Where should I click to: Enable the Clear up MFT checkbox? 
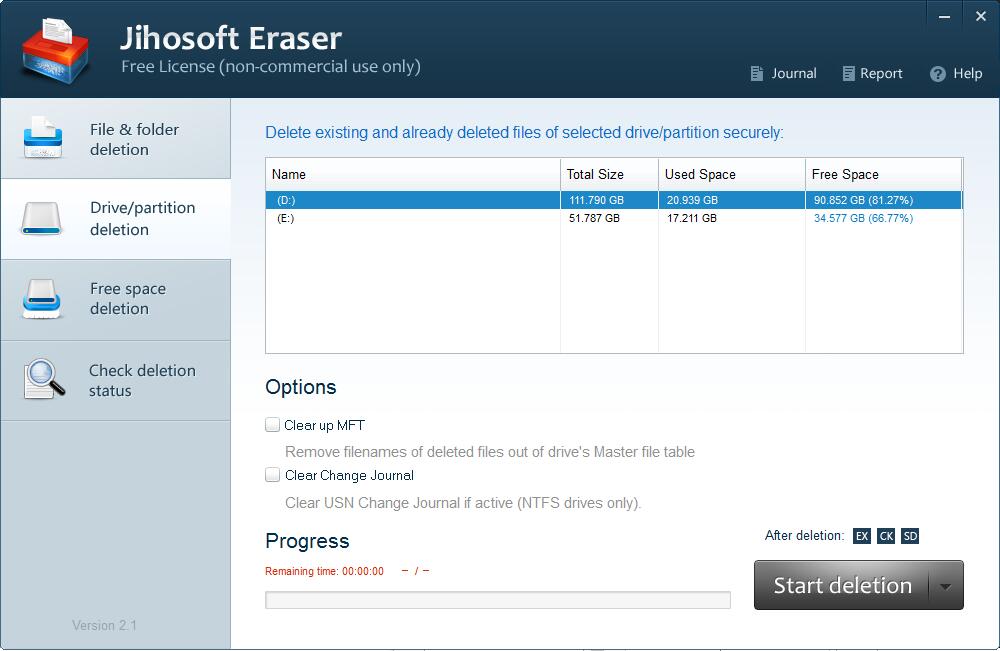(x=273, y=425)
